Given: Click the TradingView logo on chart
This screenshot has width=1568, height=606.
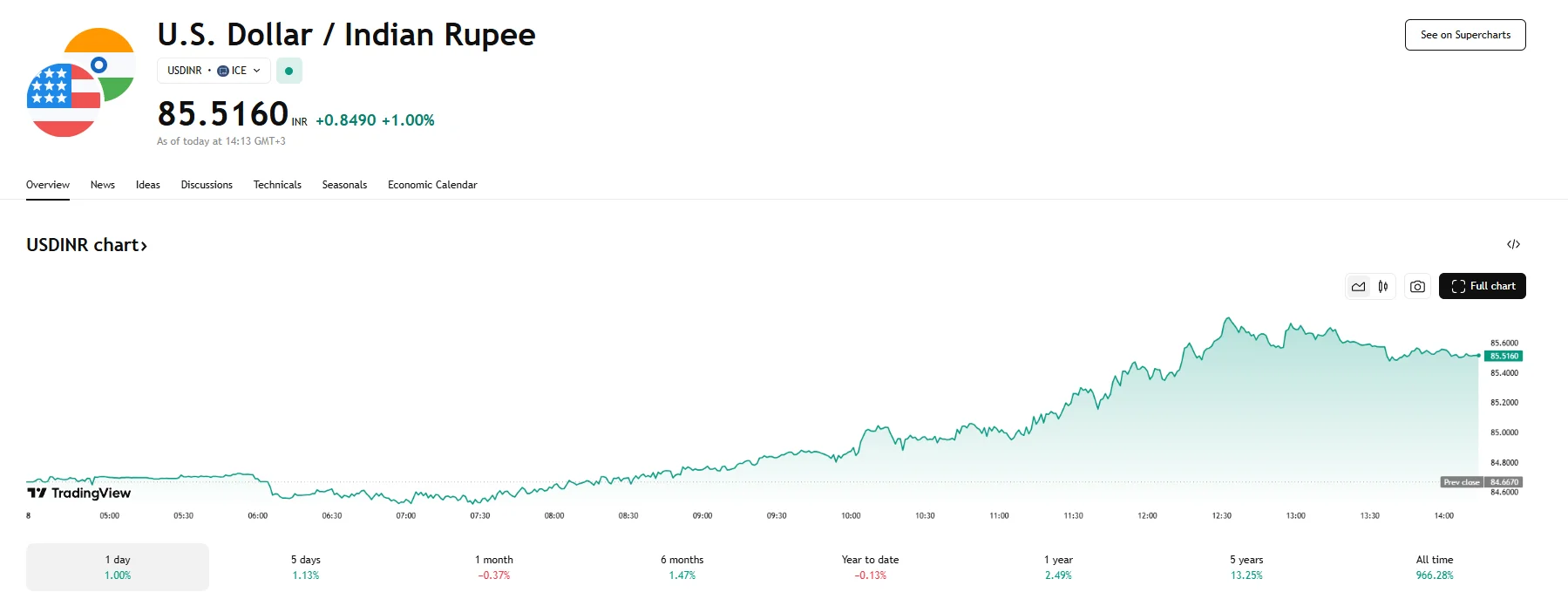Looking at the screenshot, I should click(x=79, y=493).
